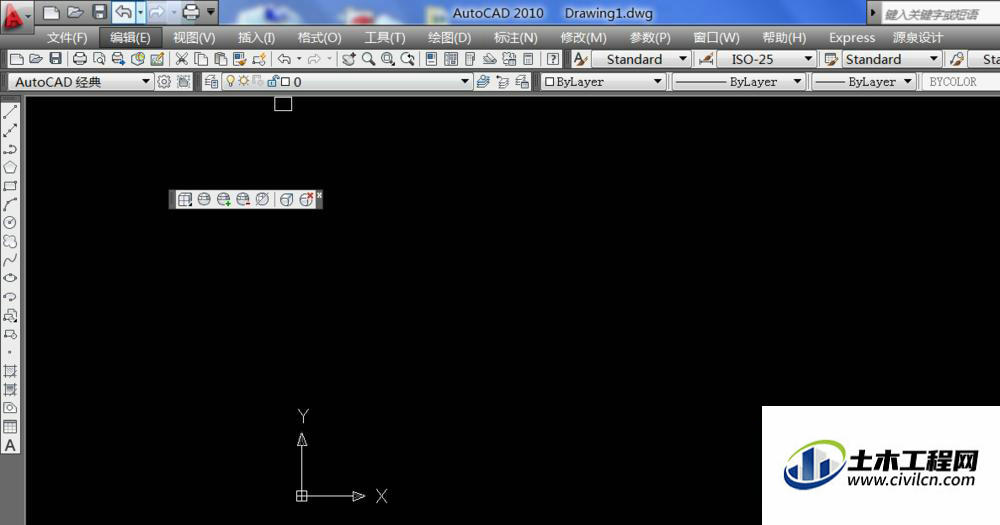Image resolution: width=1000 pixels, height=525 pixels.
Task: Select the Construction Line tool
Action: tap(10, 131)
